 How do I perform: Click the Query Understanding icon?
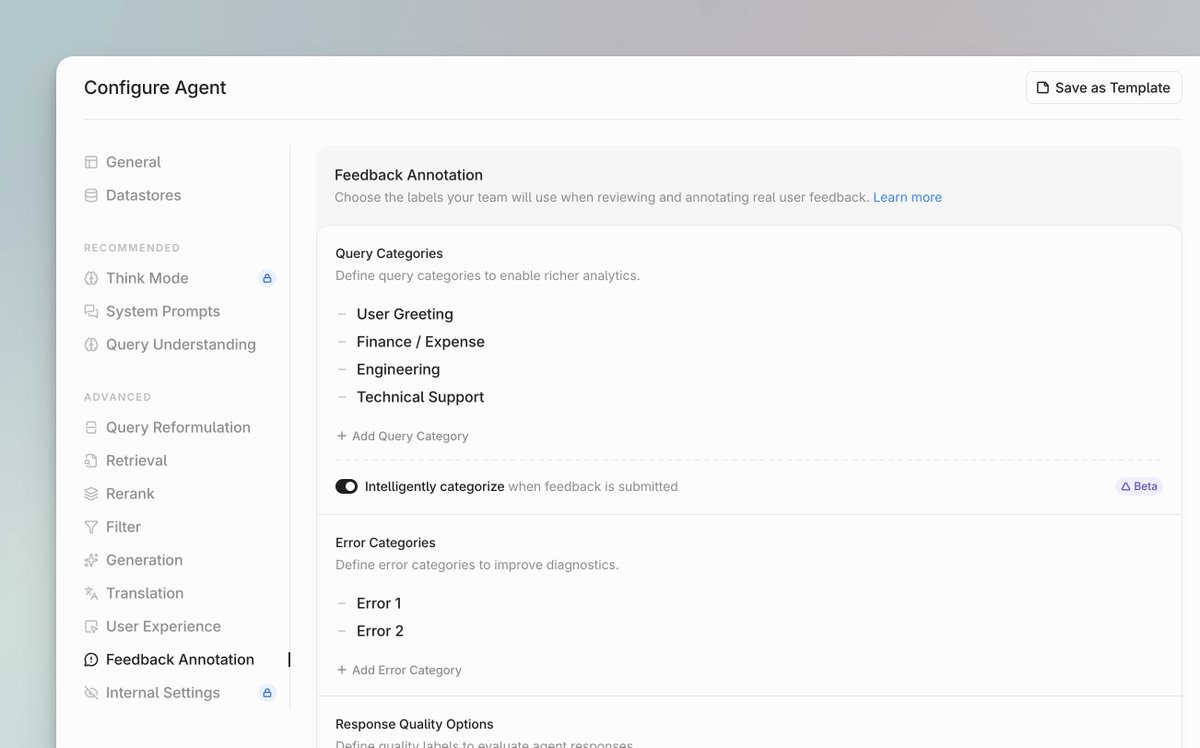[x=91, y=344]
